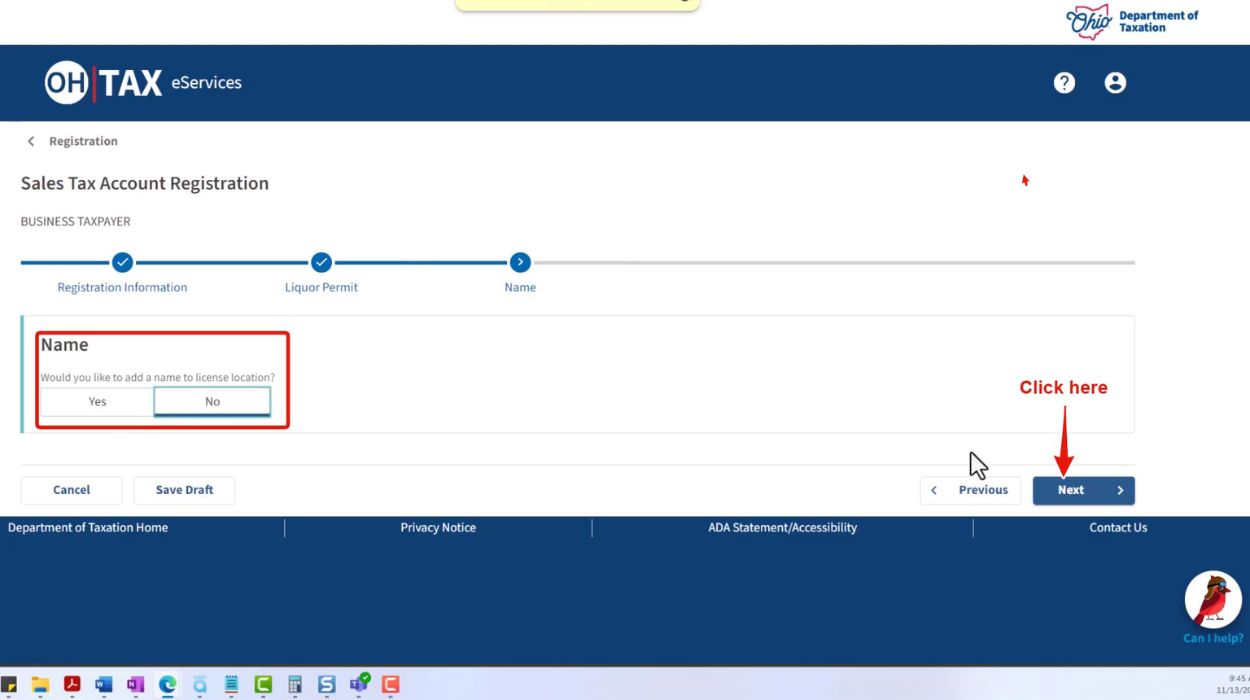Cancel the sales tax registration

[71, 491]
